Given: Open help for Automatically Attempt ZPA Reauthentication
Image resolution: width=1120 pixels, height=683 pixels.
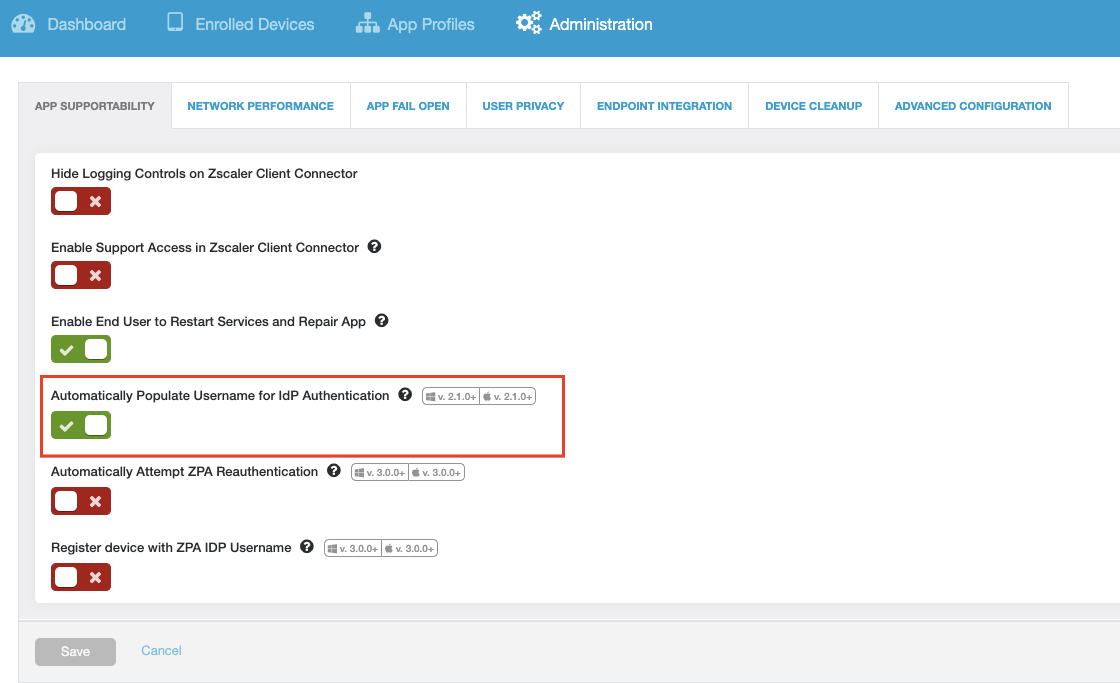Looking at the screenshot, I should click(333, 471).
